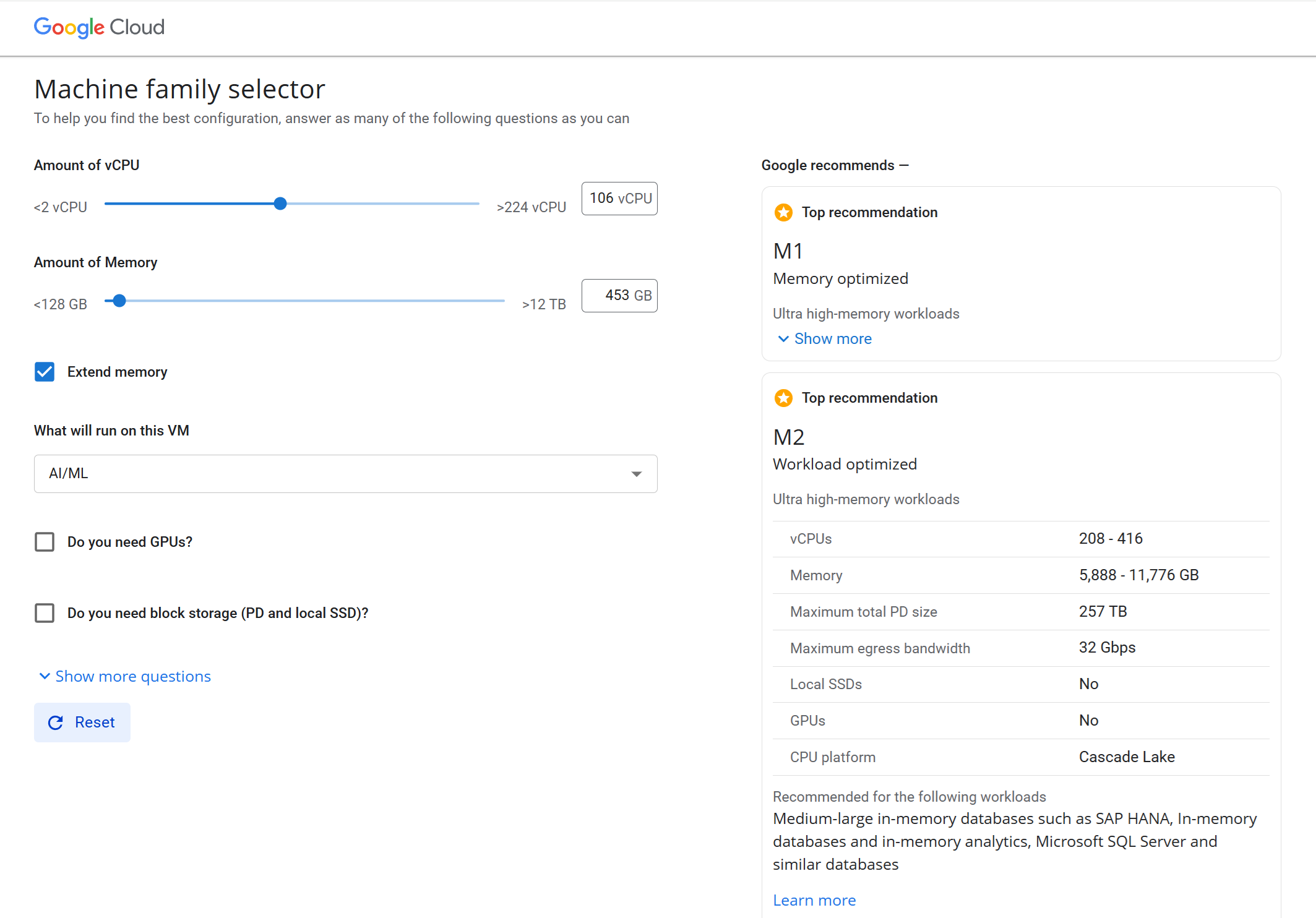
Task: Open the What will run on this VM dropdown
Action: 345,474
